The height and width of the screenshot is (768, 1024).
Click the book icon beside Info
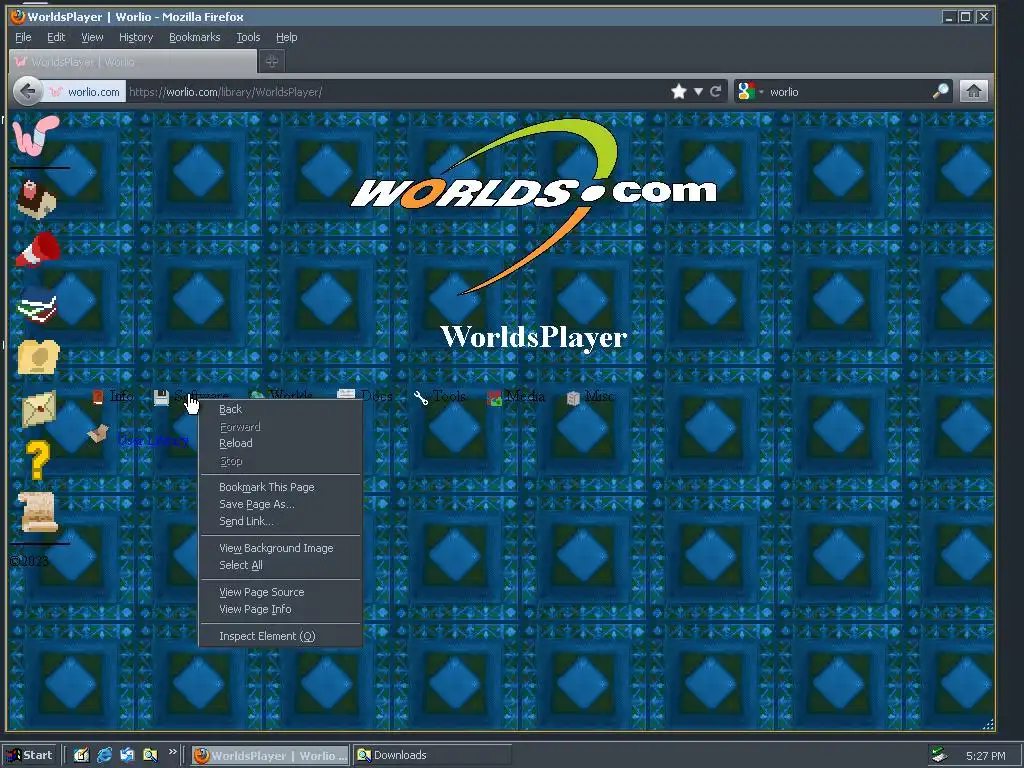(98, 397)
